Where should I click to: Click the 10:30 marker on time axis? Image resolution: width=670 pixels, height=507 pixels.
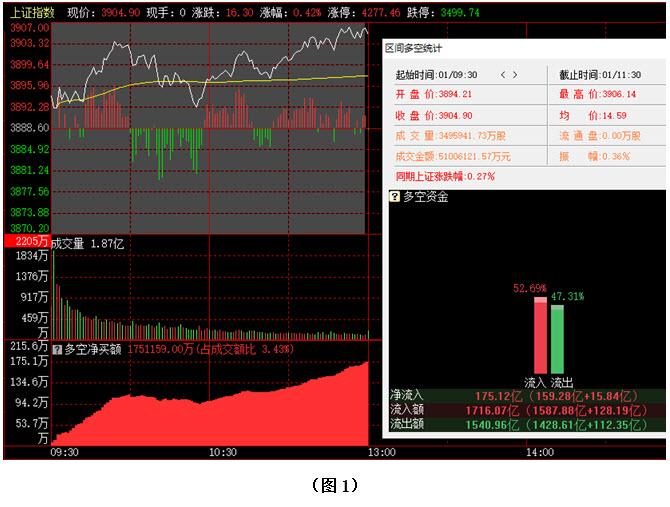(223, 452)
